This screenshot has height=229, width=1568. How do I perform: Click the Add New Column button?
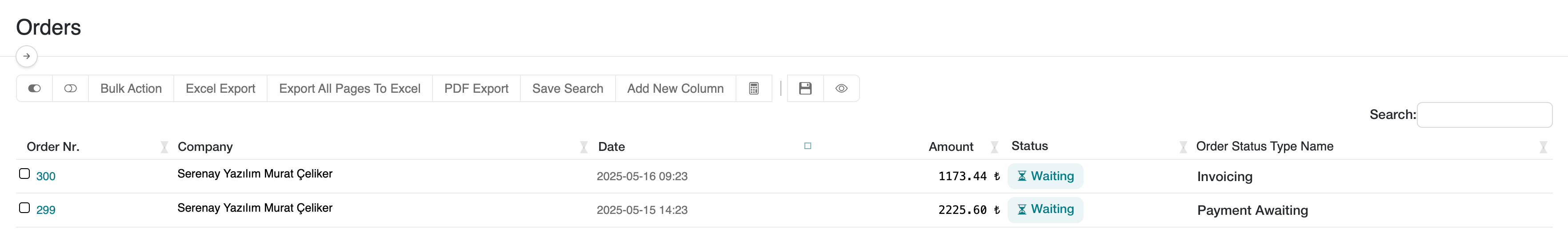point(675,89)
